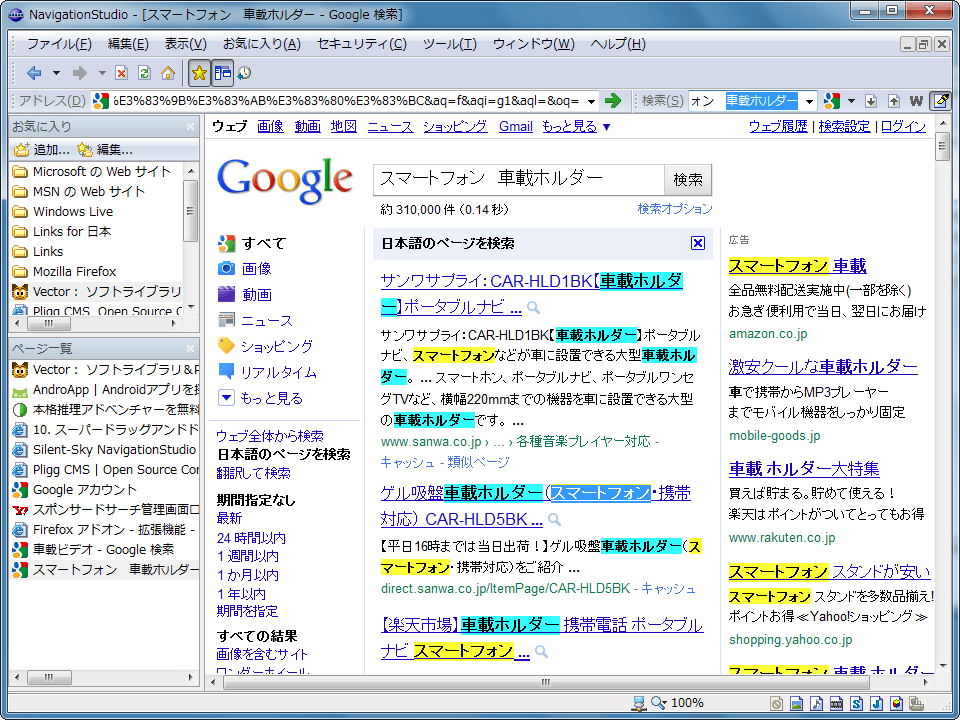Open the セキュリティ(C) menu
This screenshot has width=960, height=720.
point(362,44)
